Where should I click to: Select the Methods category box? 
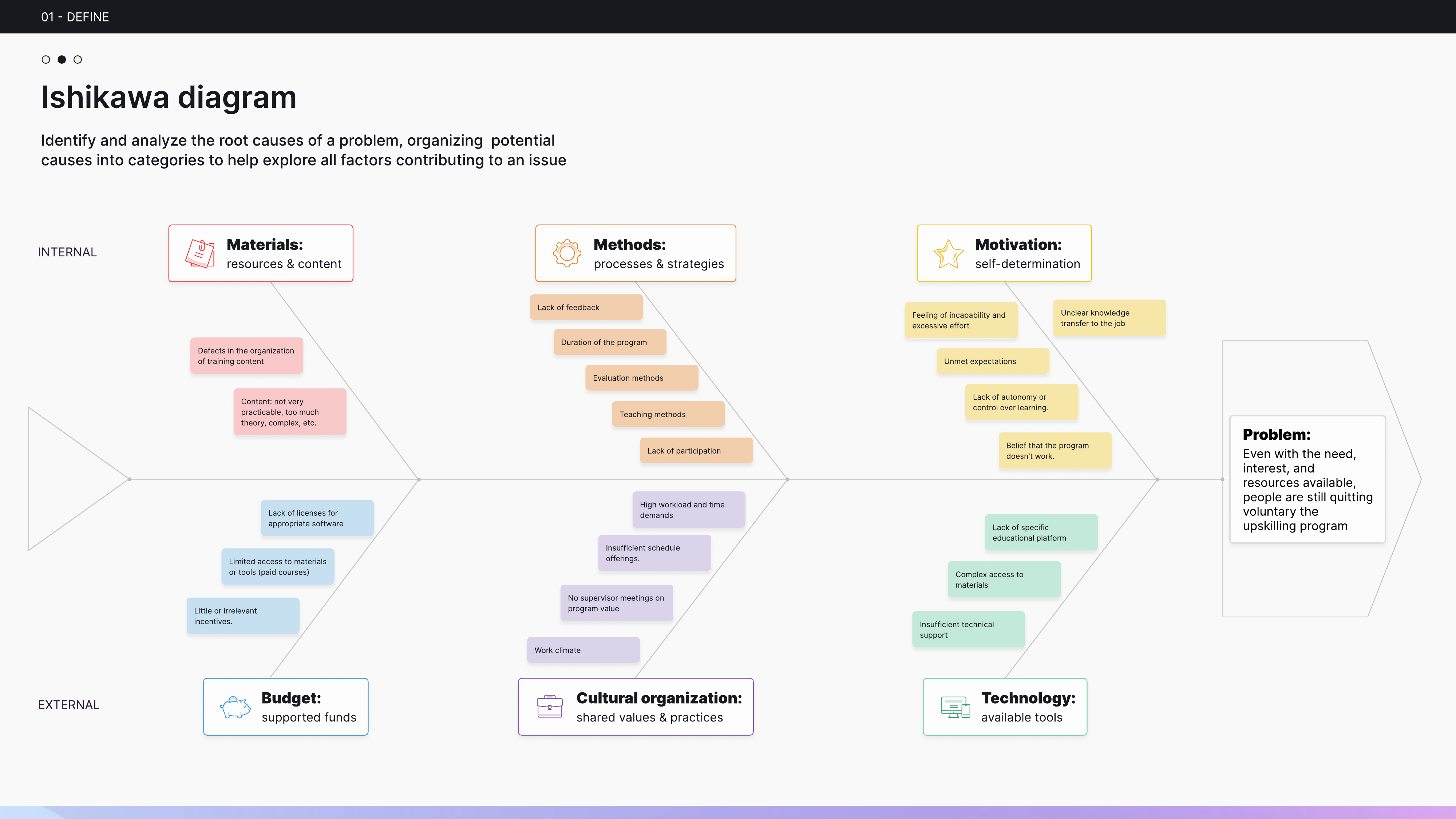[x=635, y=253]
